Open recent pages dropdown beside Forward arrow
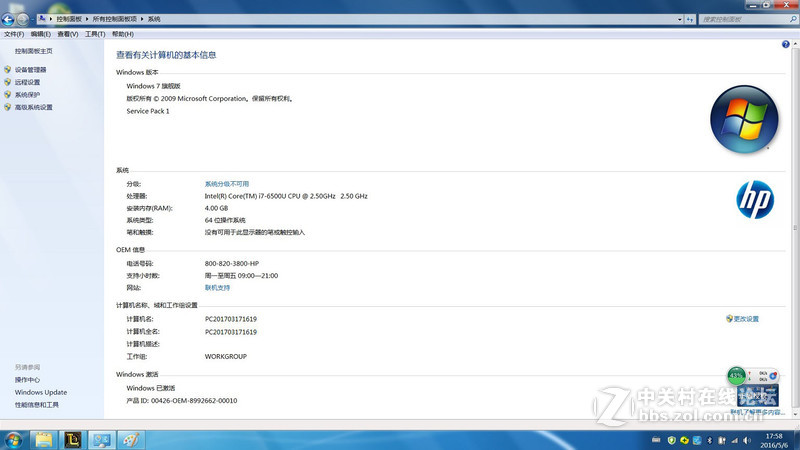Image resolution: width=800 pixels, height=450 pixels. tap(32, 19)
